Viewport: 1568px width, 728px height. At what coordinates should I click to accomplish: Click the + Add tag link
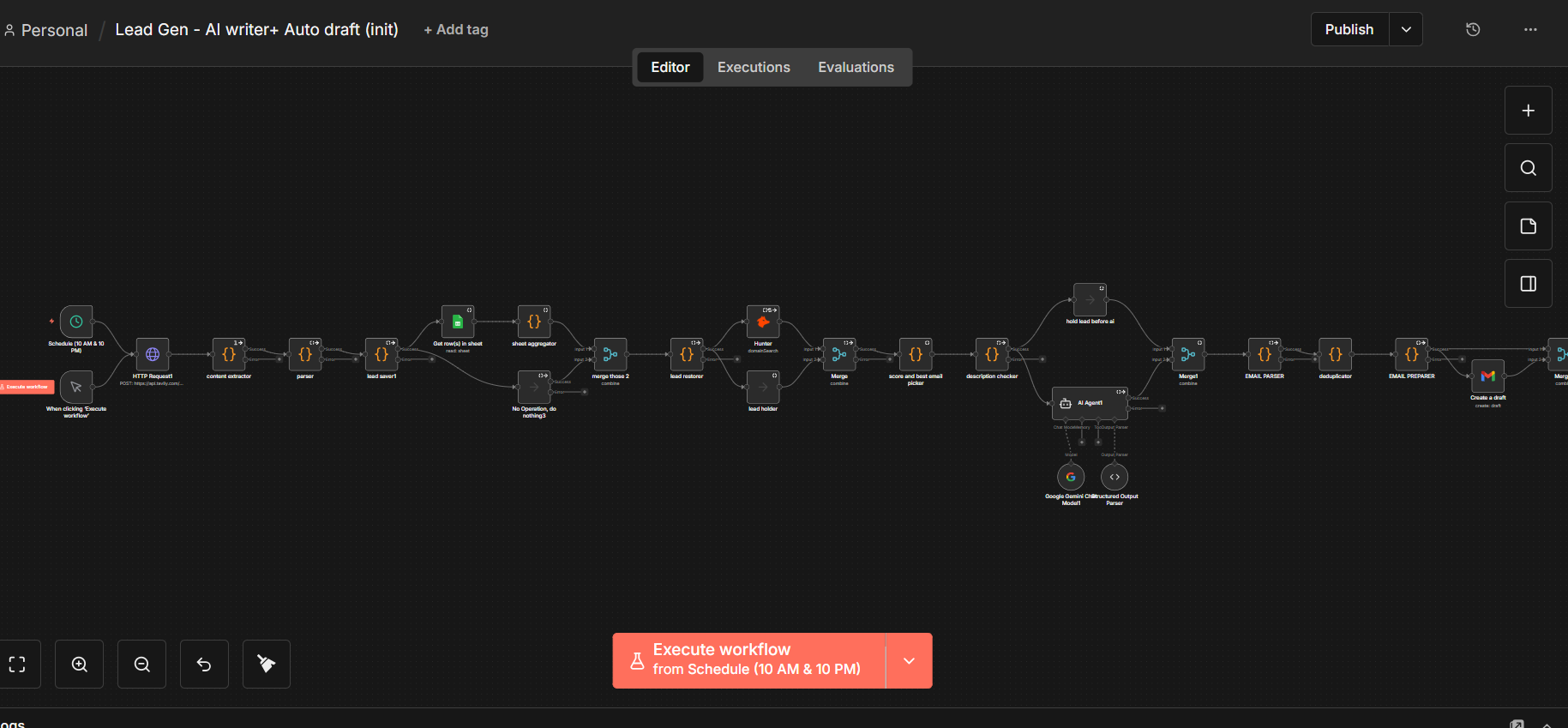pos(456,29)
